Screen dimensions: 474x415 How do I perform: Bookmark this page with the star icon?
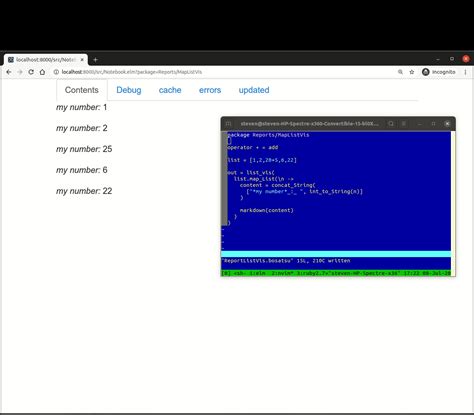(412, 72)
